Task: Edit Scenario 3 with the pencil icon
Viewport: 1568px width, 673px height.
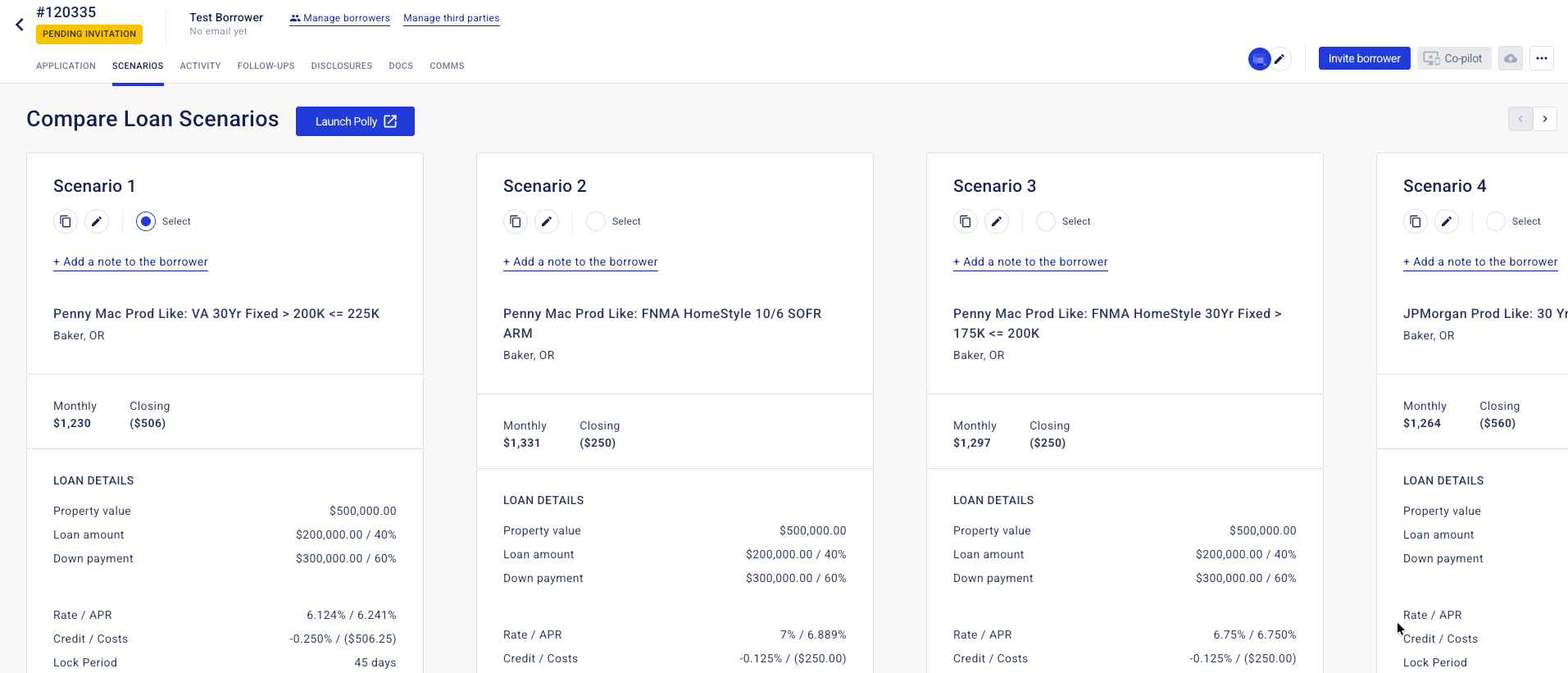Action: [x=997, y=221]
